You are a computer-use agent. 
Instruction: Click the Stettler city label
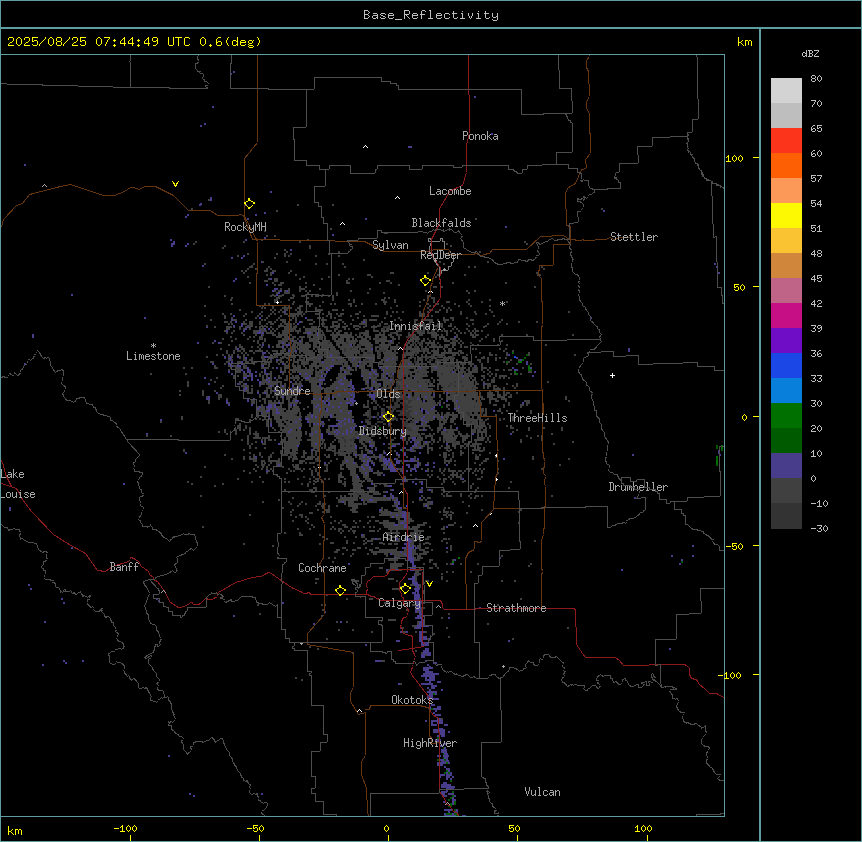(634, 237)
